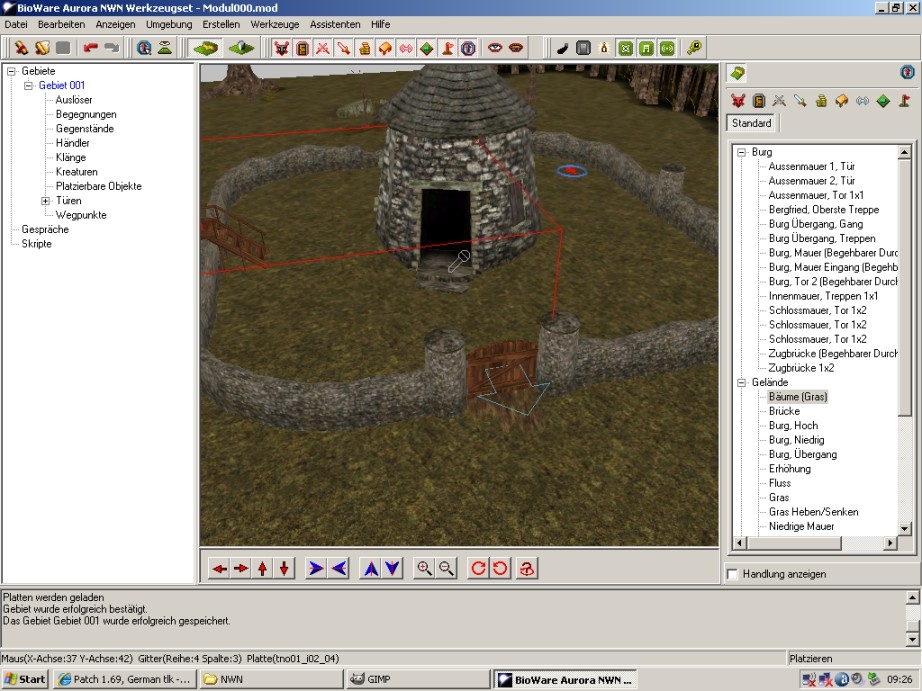922x691 pixels.
Task: Collapse the 'Burg' palette group
Action: 742,152
